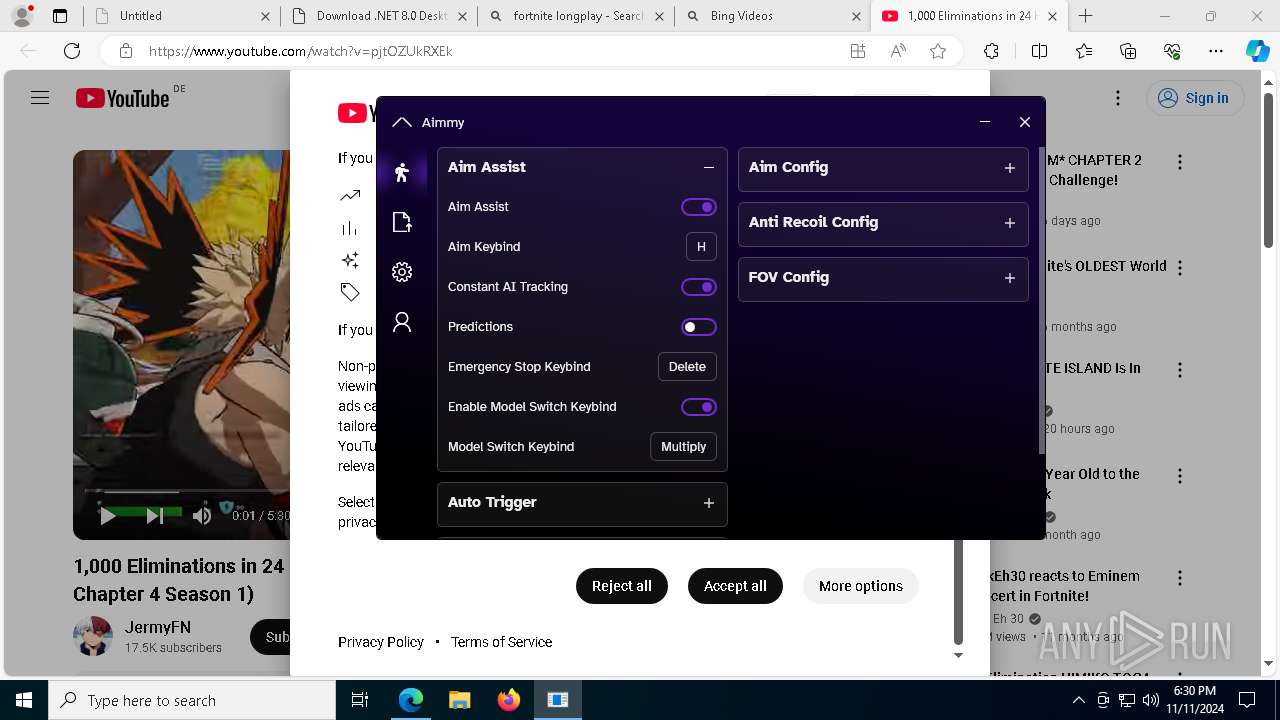Collapse the Aim Assist section
1280x720 pixels.
click(x=709, y=168)
